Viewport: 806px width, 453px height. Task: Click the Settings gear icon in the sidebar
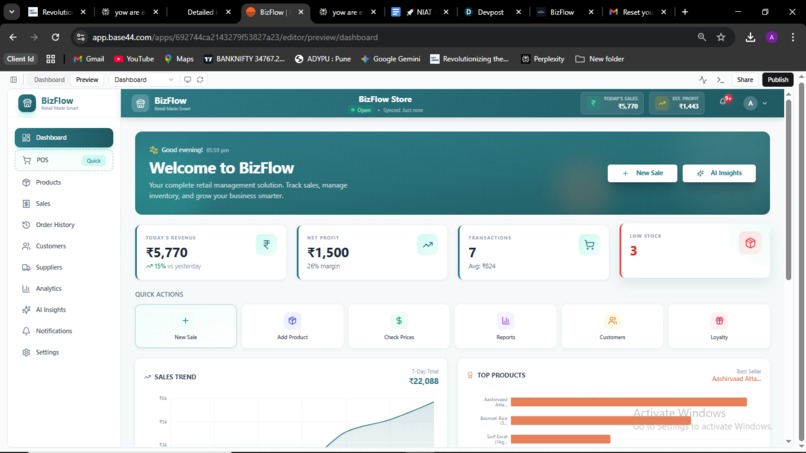tap(26, 352)
